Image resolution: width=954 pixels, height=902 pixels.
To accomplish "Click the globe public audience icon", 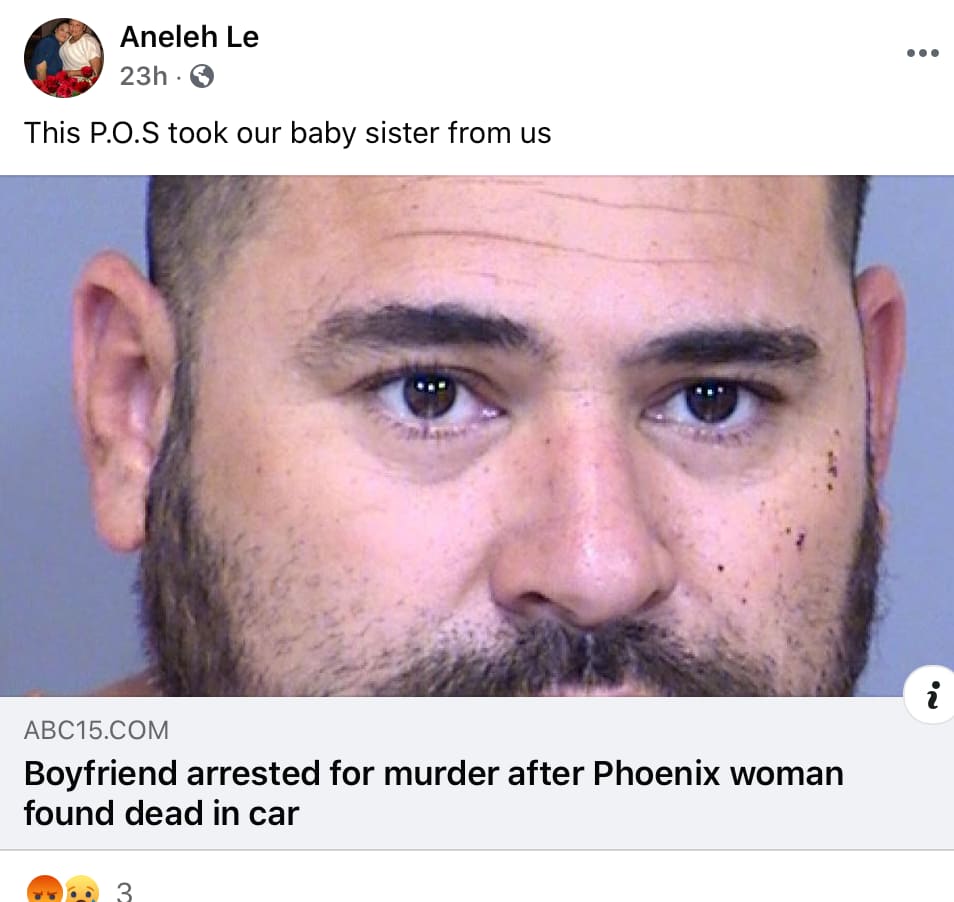I will click(202, 77).
